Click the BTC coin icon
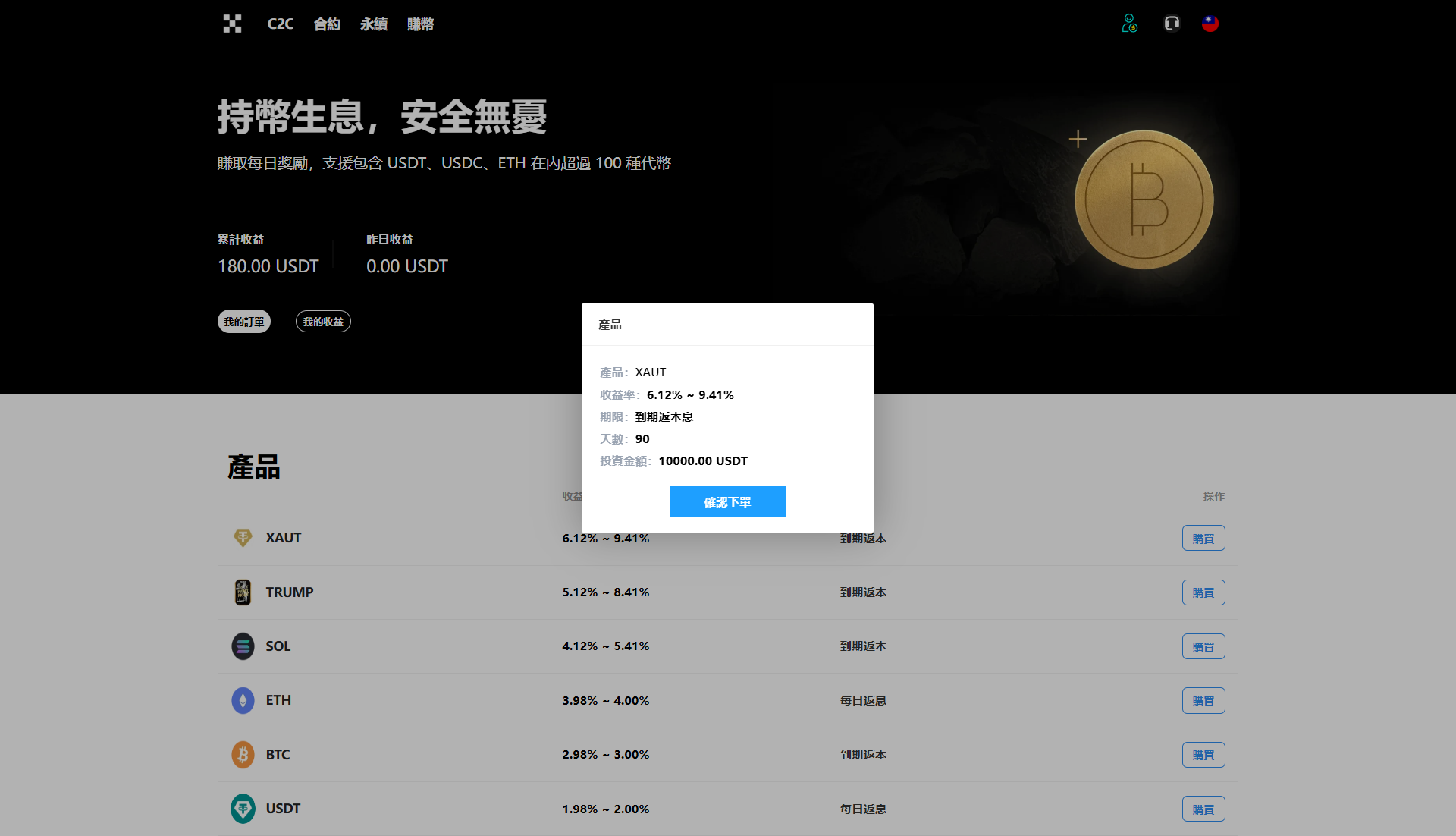 click(x=243, y=755)
